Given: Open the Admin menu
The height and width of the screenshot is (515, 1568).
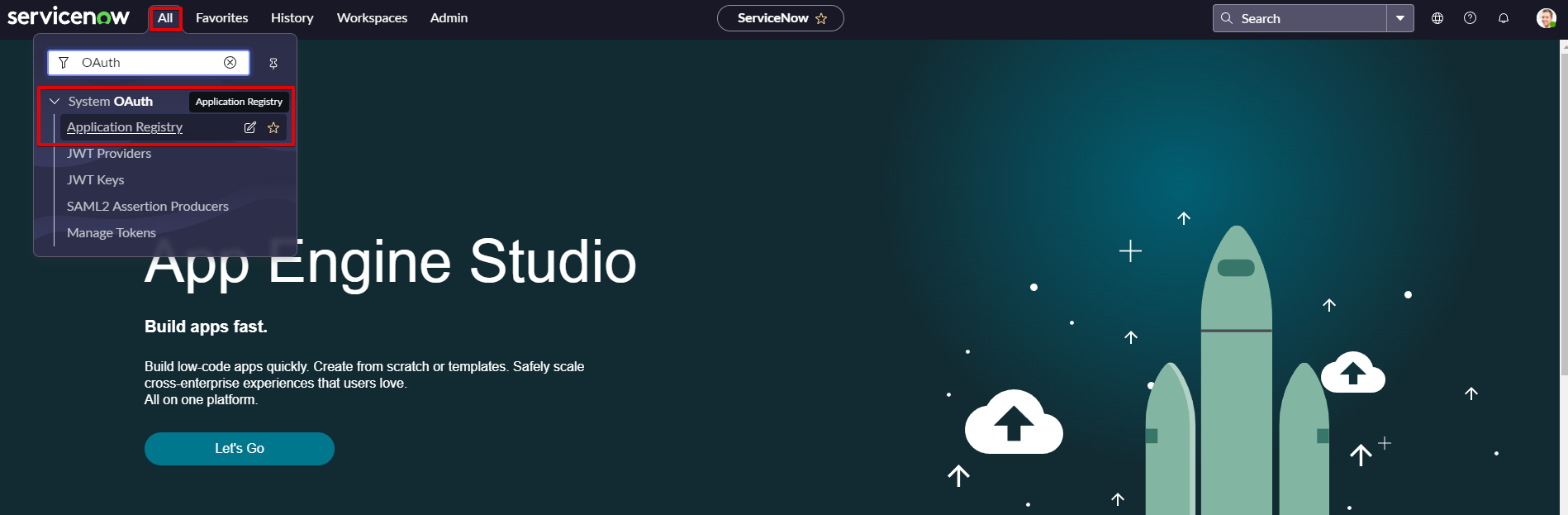Looking at the screenshot, I should pos(449,18).
